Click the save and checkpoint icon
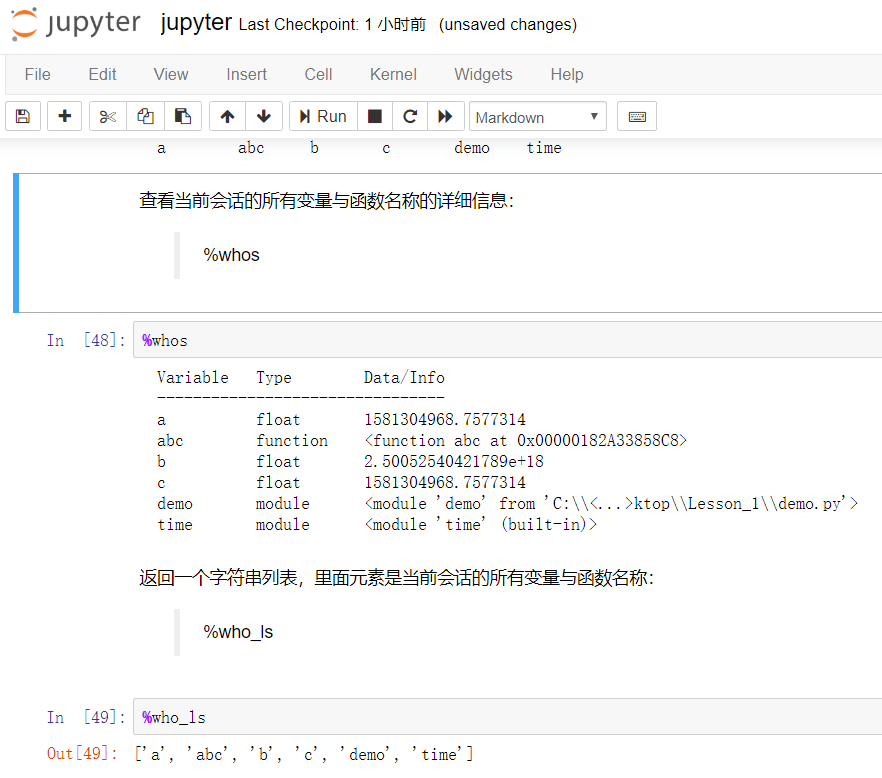Viewport: 882px width, 778px height. (x=22, y=116)
